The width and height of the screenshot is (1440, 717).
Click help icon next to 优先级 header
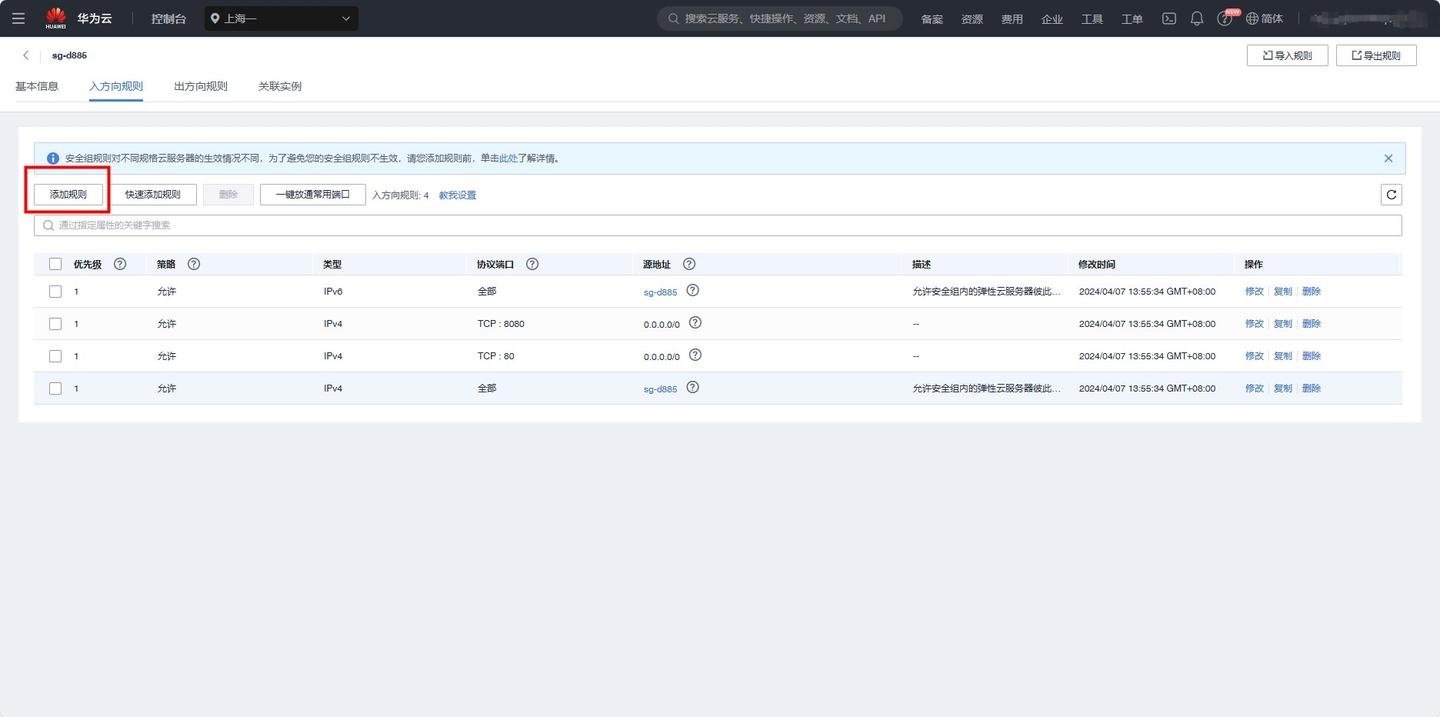pos(120,264)
